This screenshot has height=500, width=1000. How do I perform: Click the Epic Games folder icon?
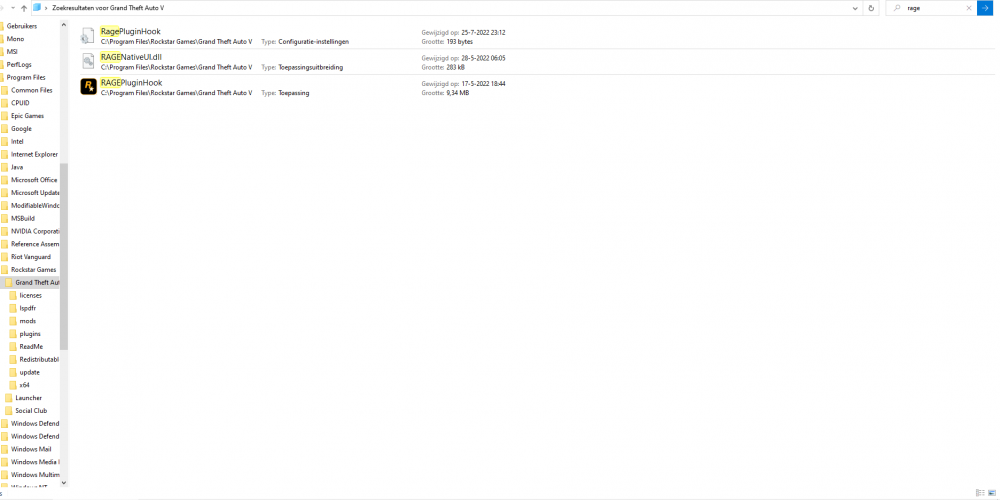[4, 115]
